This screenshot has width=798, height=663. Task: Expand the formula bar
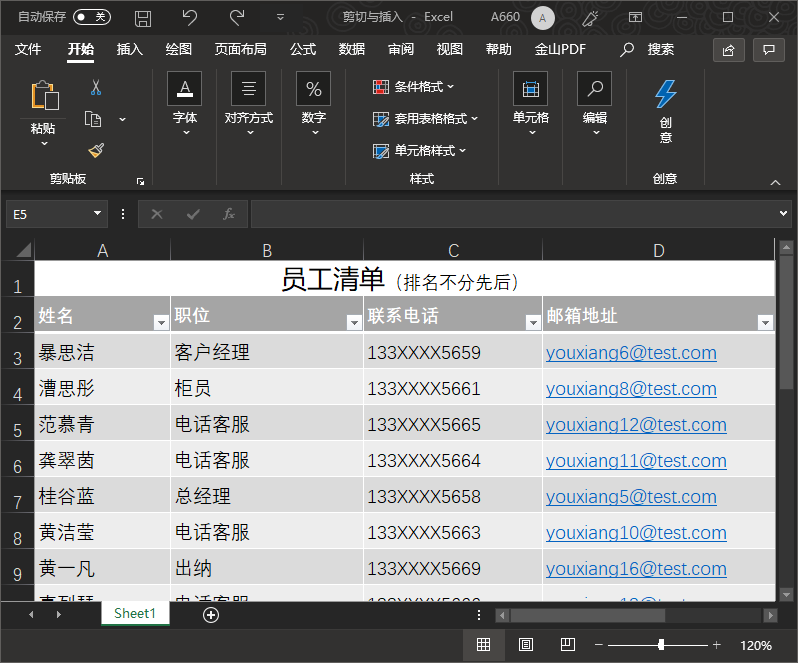pyautogui.click(x=783, y=214)
